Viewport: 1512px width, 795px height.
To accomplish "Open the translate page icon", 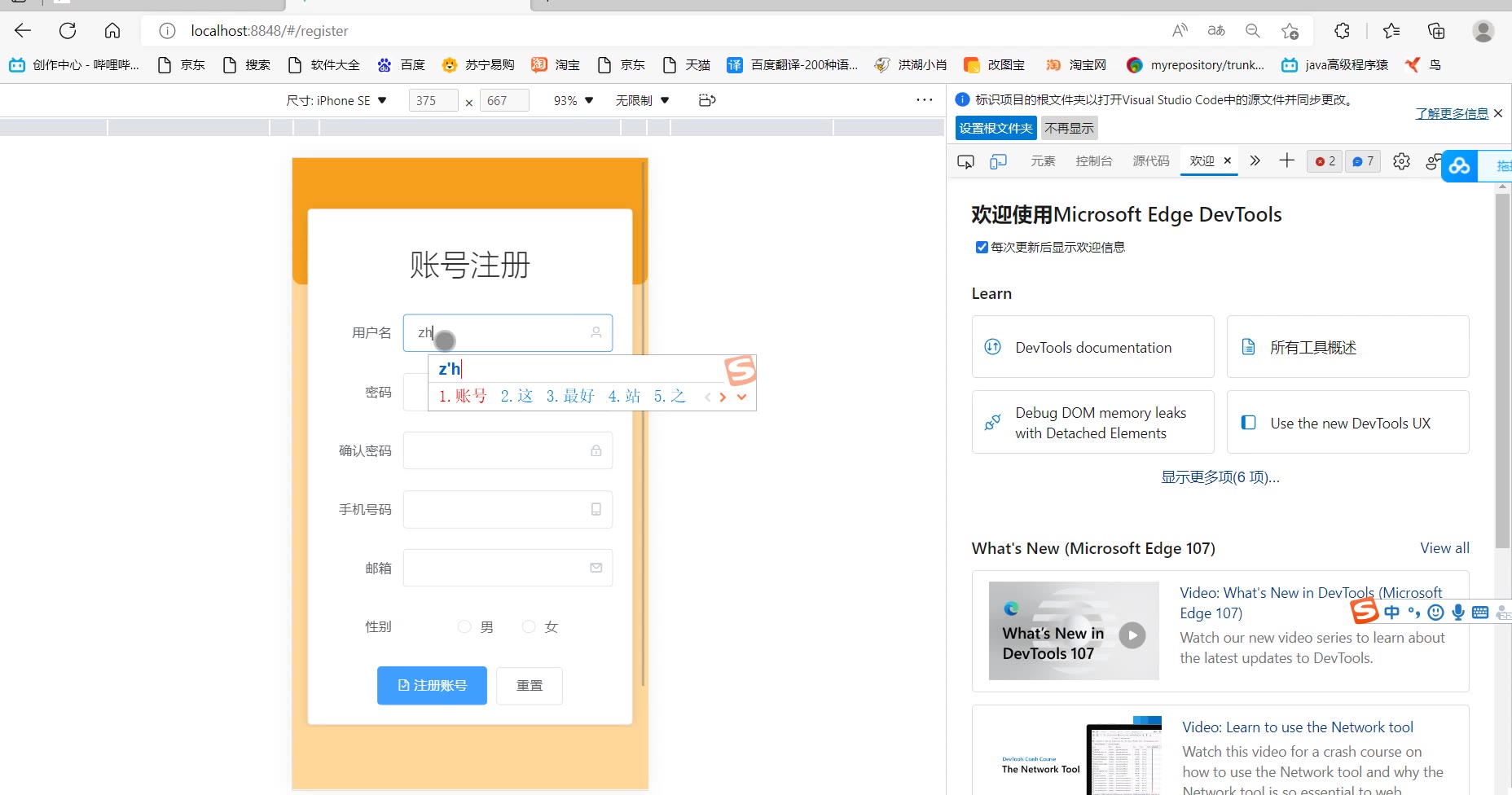I will click(1216, 31).
